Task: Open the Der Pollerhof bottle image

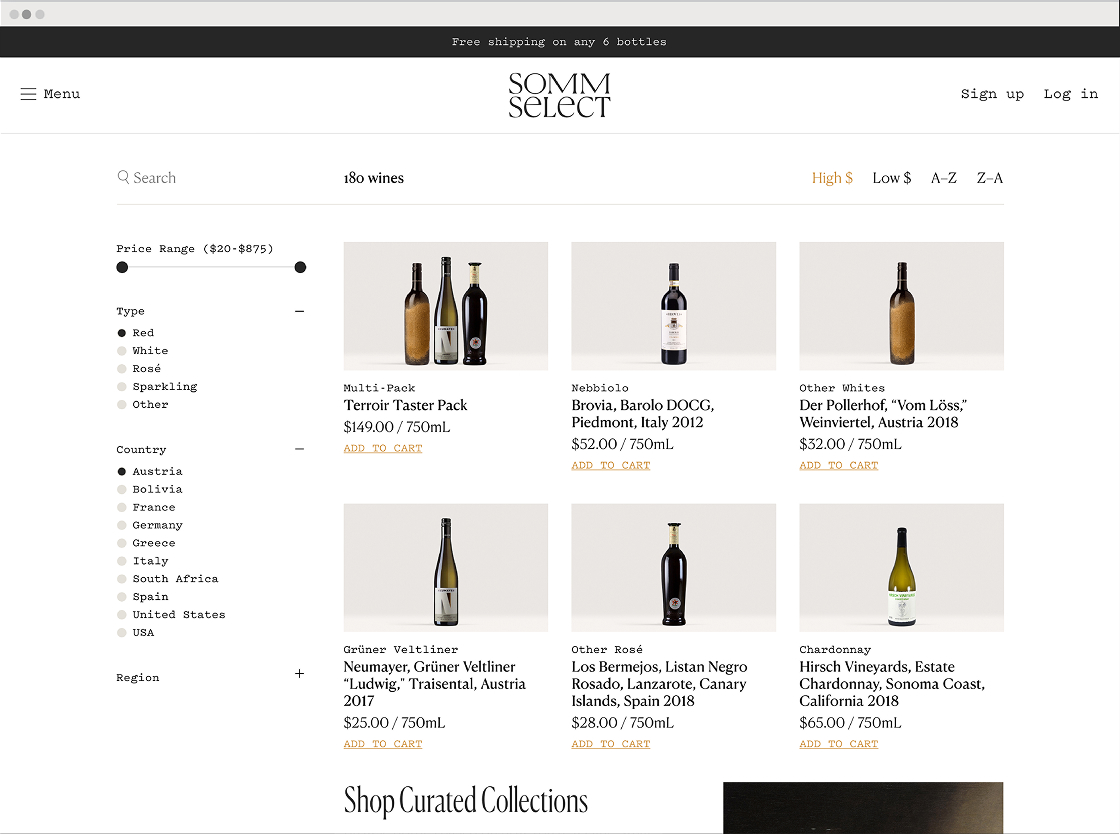Action: (901, 306)
